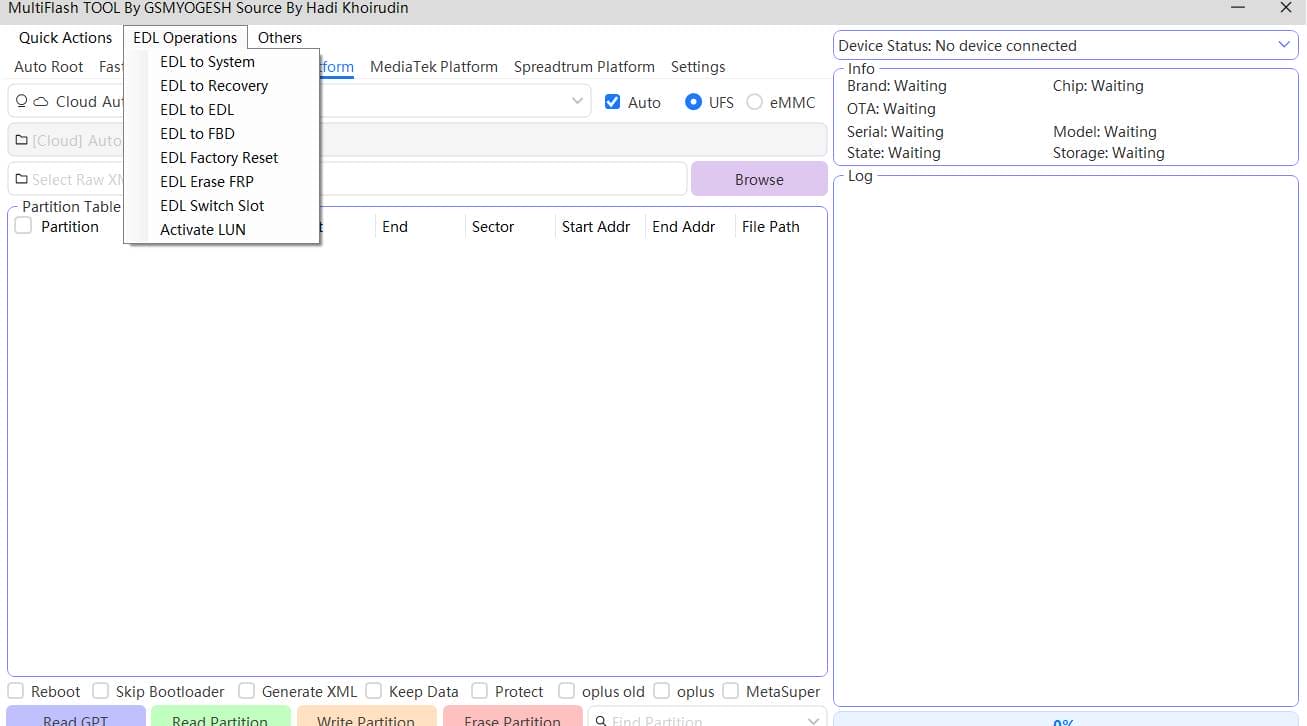Select the EDL Erase FRP operation
This screenshot has height=726, width=1307.
[207, 181]
